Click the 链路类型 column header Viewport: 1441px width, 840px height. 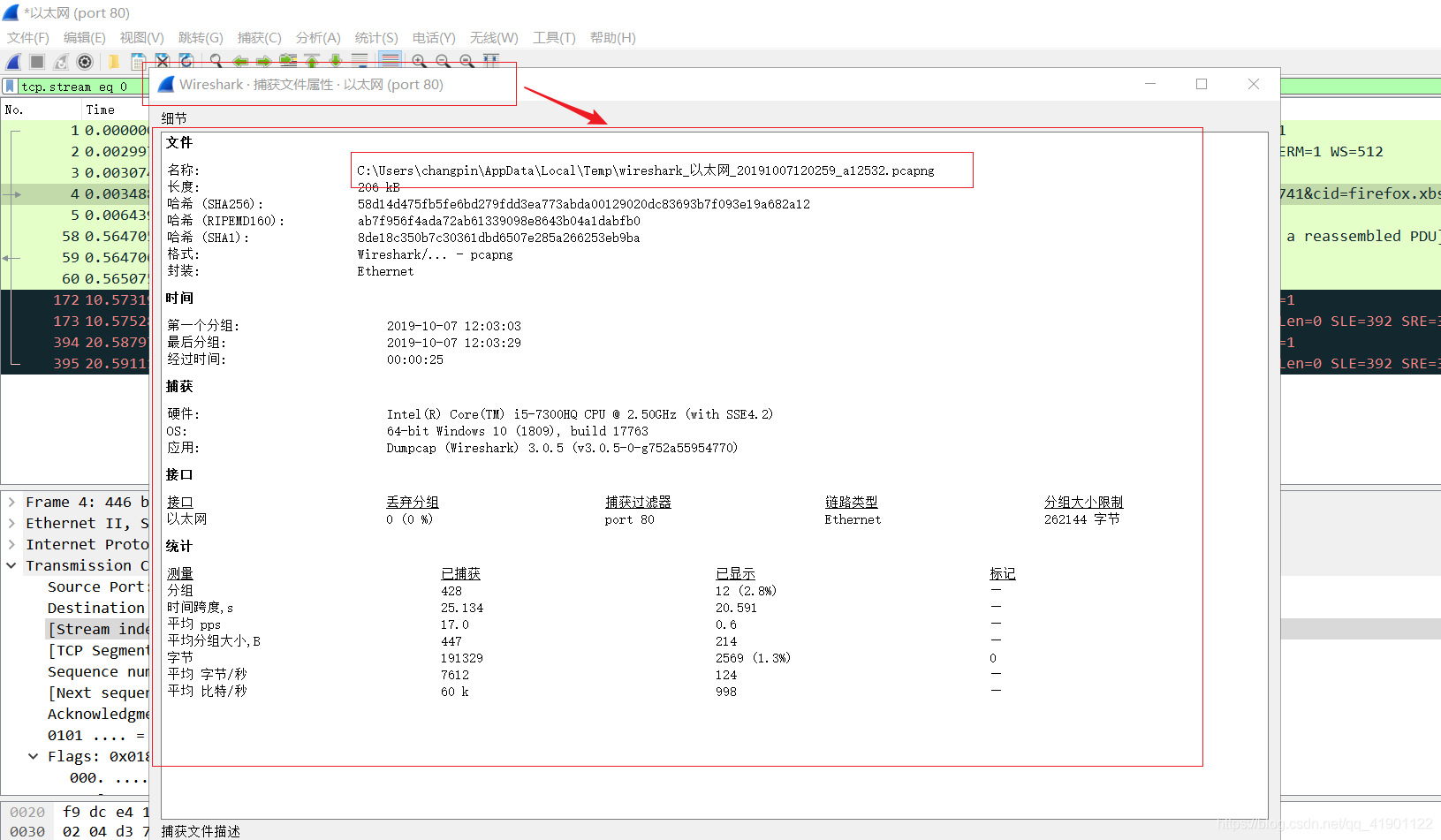852,502
